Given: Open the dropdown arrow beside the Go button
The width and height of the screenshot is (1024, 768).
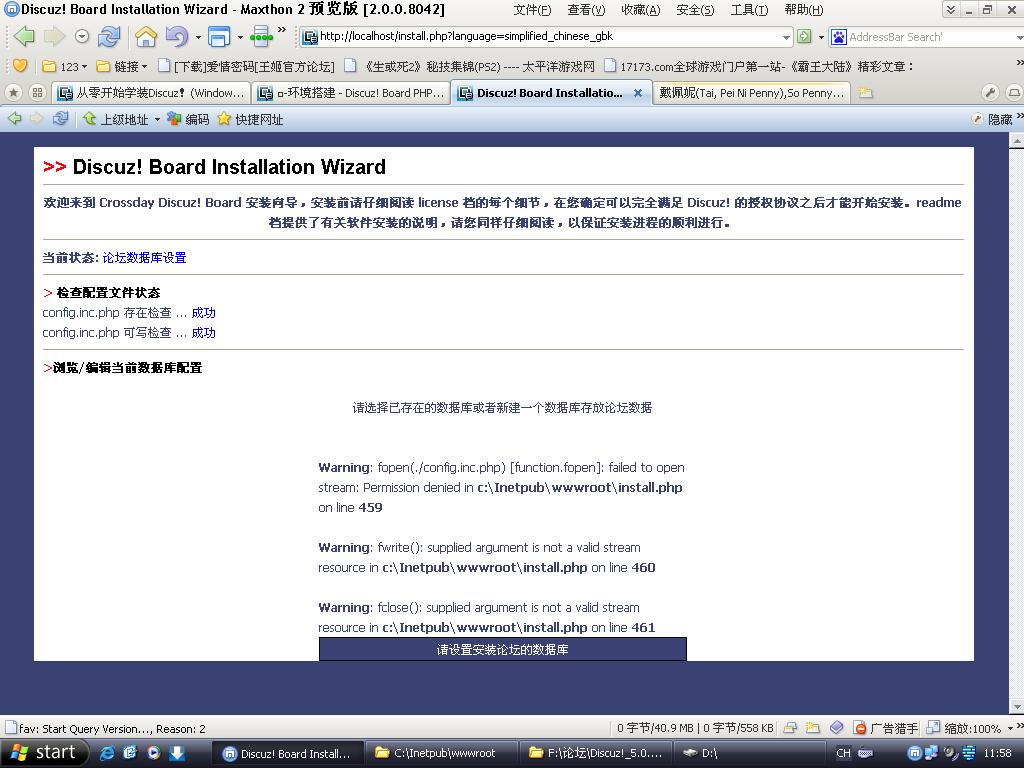Looking at the screenshot, I should point(821,37).
